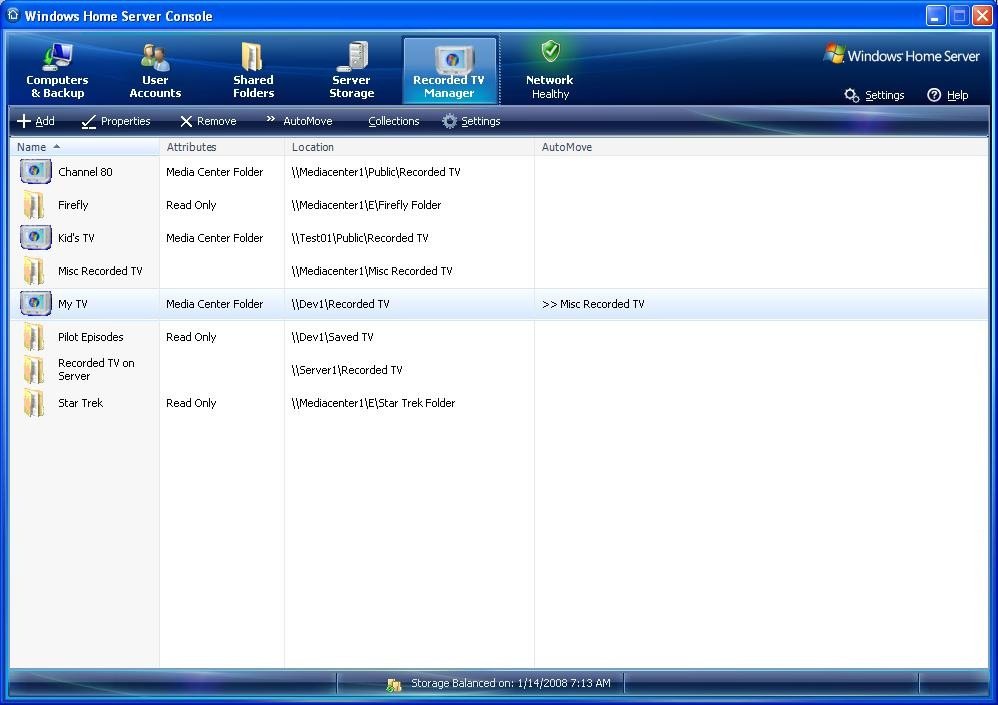998x705 pixels.
Task: Click Firefly's Read Only attribute
Action: click(191, 205)
